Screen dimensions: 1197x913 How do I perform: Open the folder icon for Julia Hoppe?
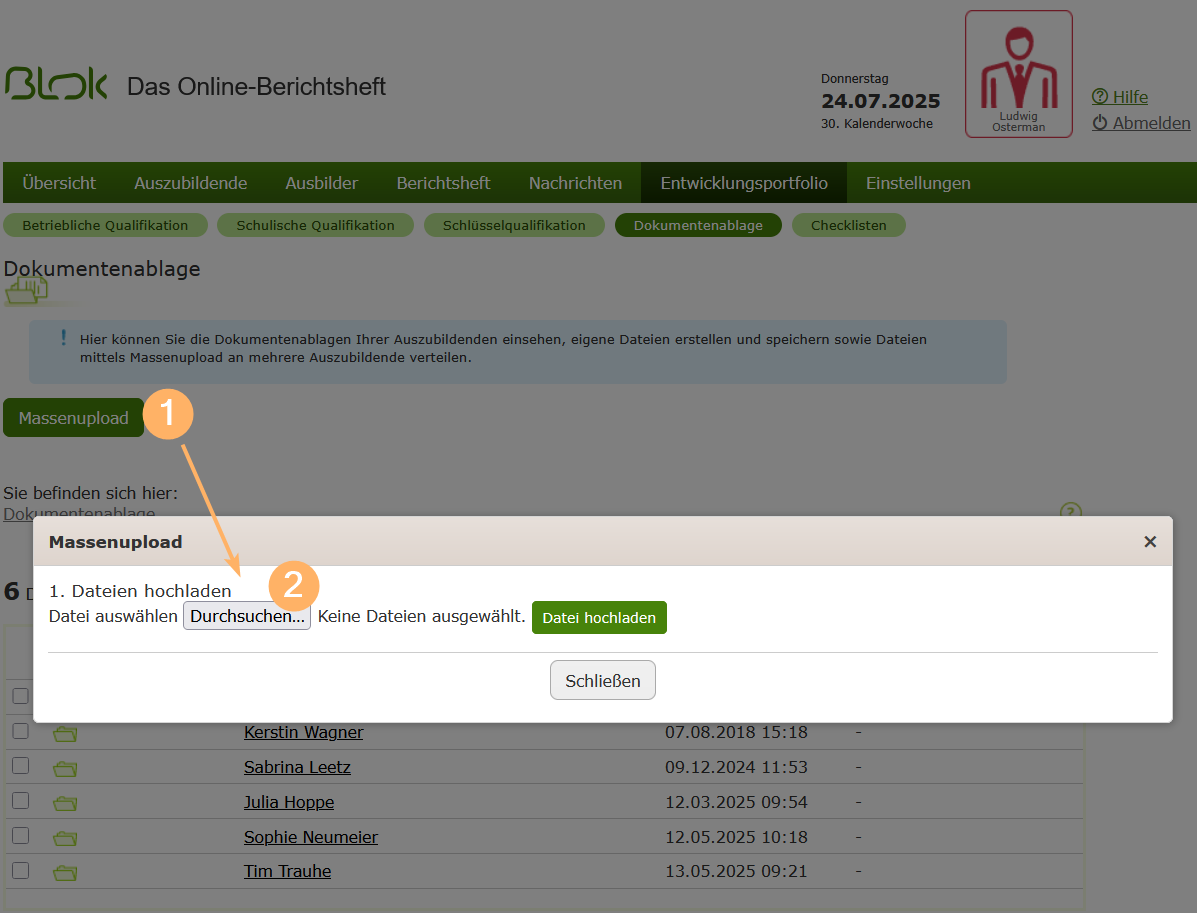pyautogui.click(x=65, y=803)
